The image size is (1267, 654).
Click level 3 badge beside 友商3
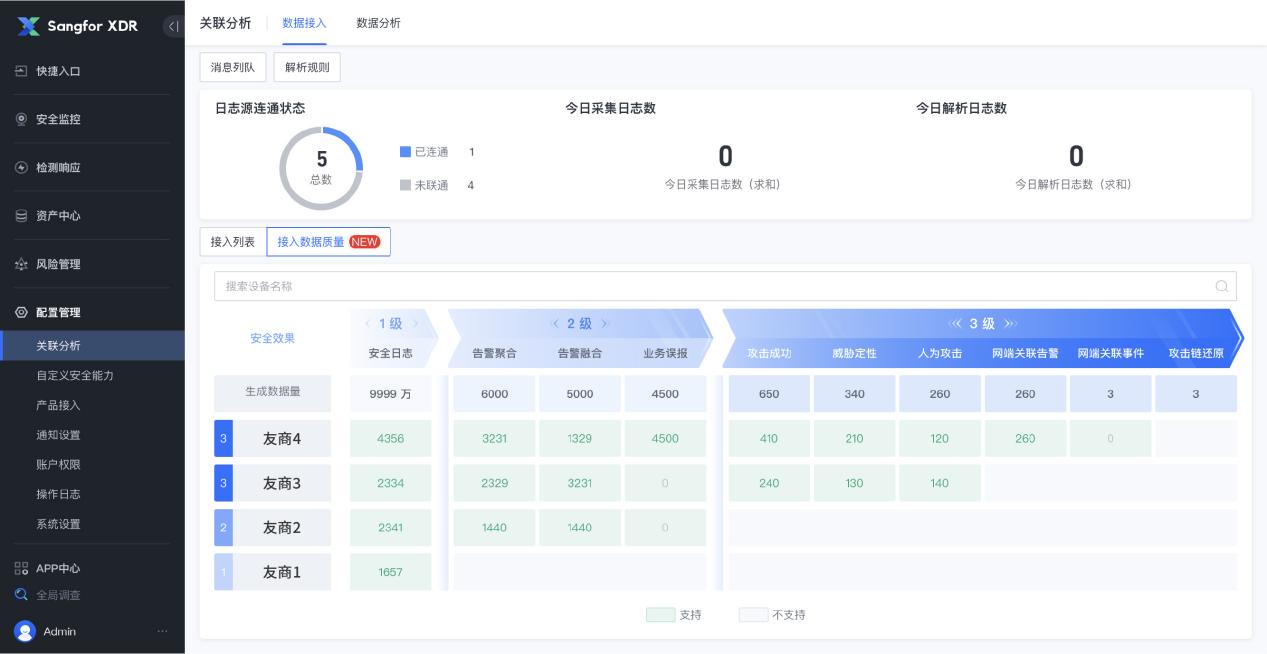click(x=223, y=483)
